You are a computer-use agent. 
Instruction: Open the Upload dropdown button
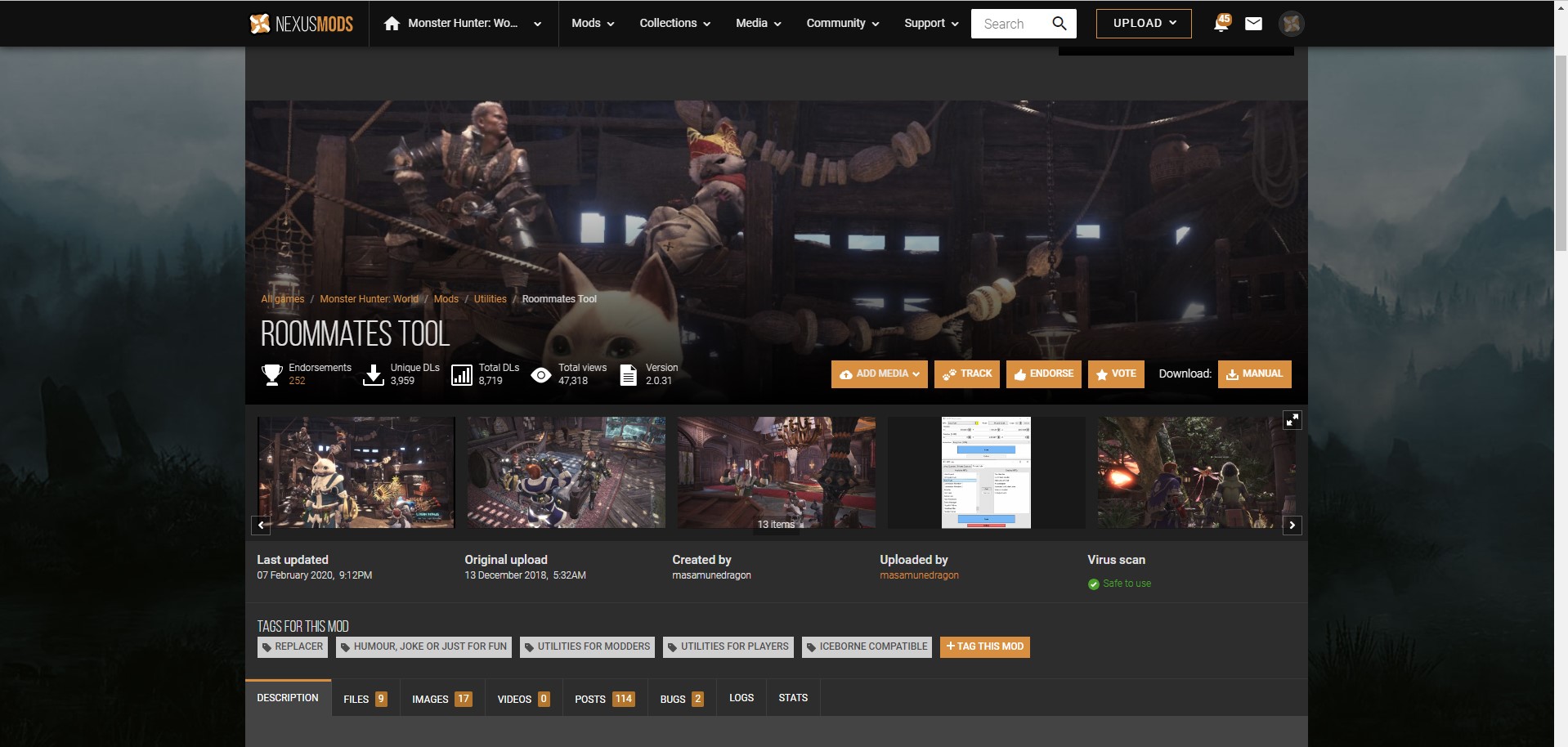pyautogui.click(x=1144, y=24)
